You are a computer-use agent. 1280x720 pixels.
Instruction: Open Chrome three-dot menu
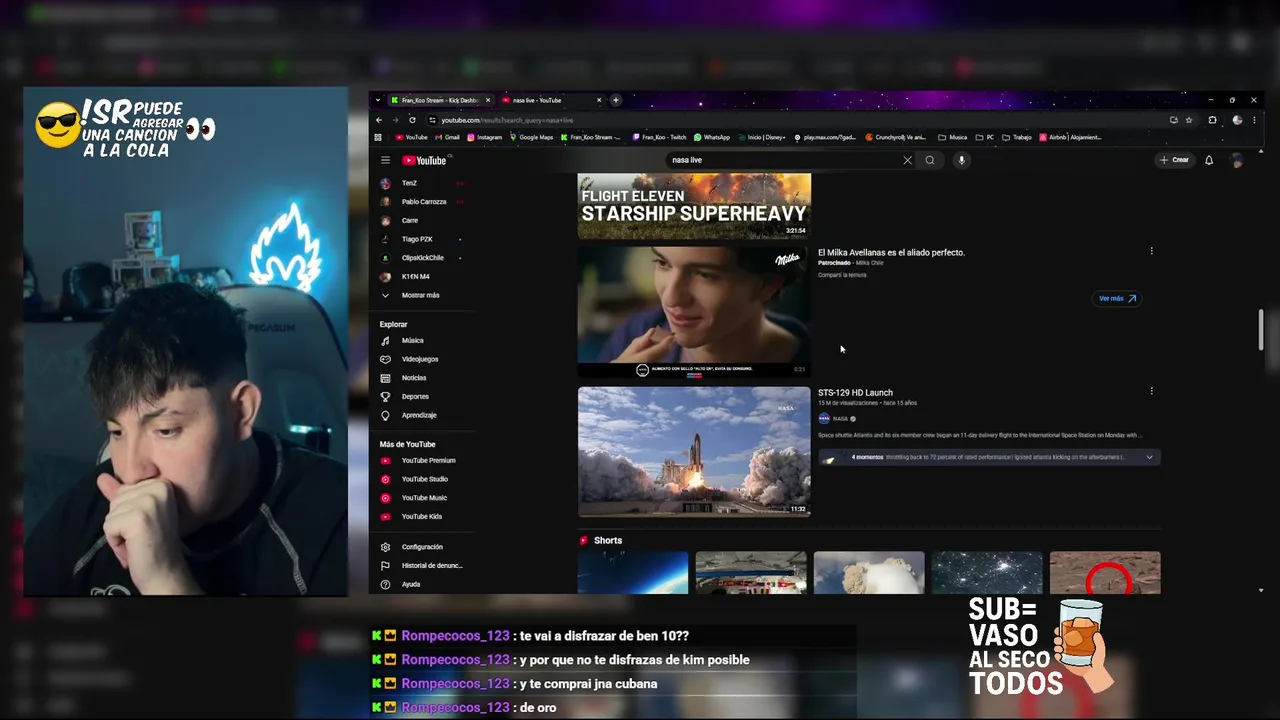click(x=1254, y=120)
